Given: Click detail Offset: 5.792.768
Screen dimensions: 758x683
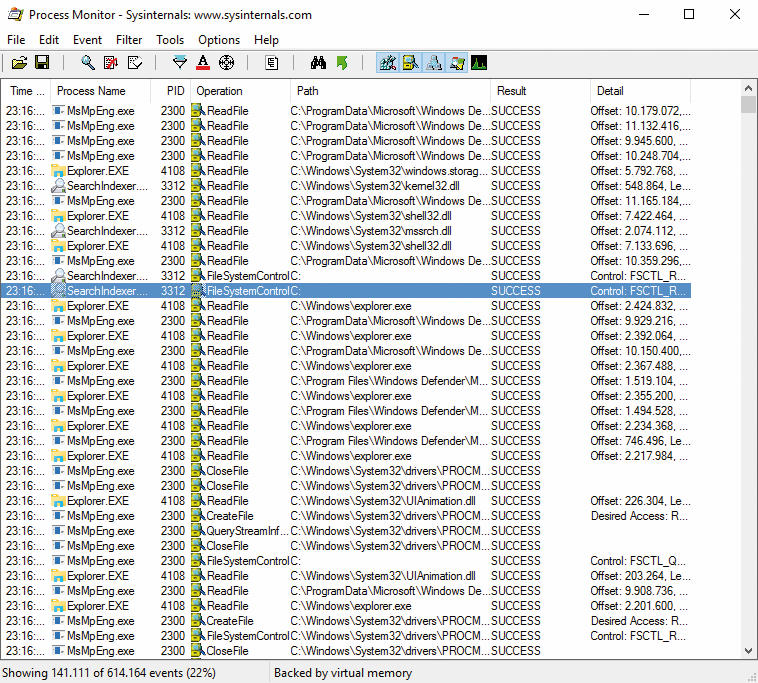Looking at the screenshot, I should (x=639, y=171).
